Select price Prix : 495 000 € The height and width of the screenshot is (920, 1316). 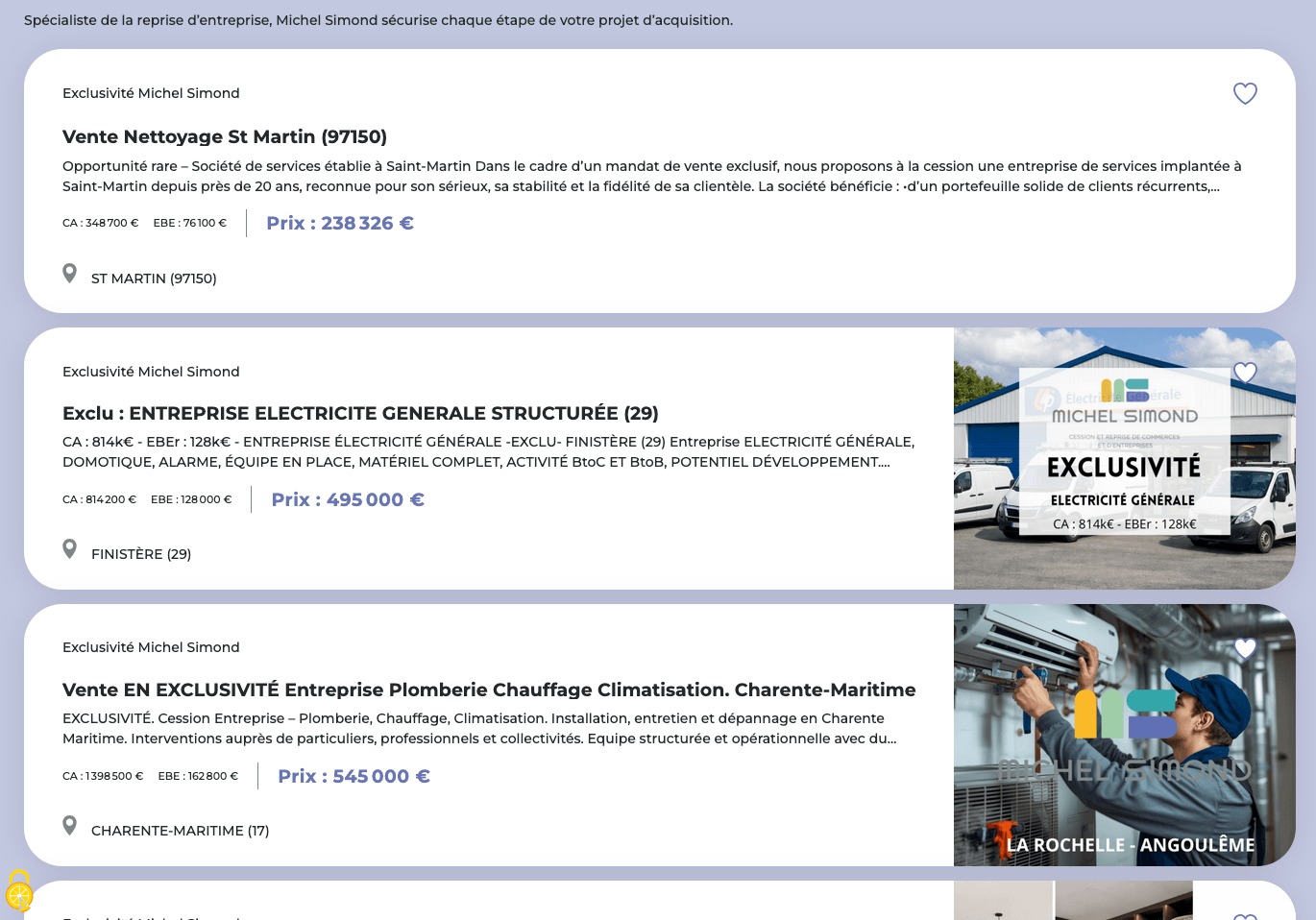click(x=348, y=499)
